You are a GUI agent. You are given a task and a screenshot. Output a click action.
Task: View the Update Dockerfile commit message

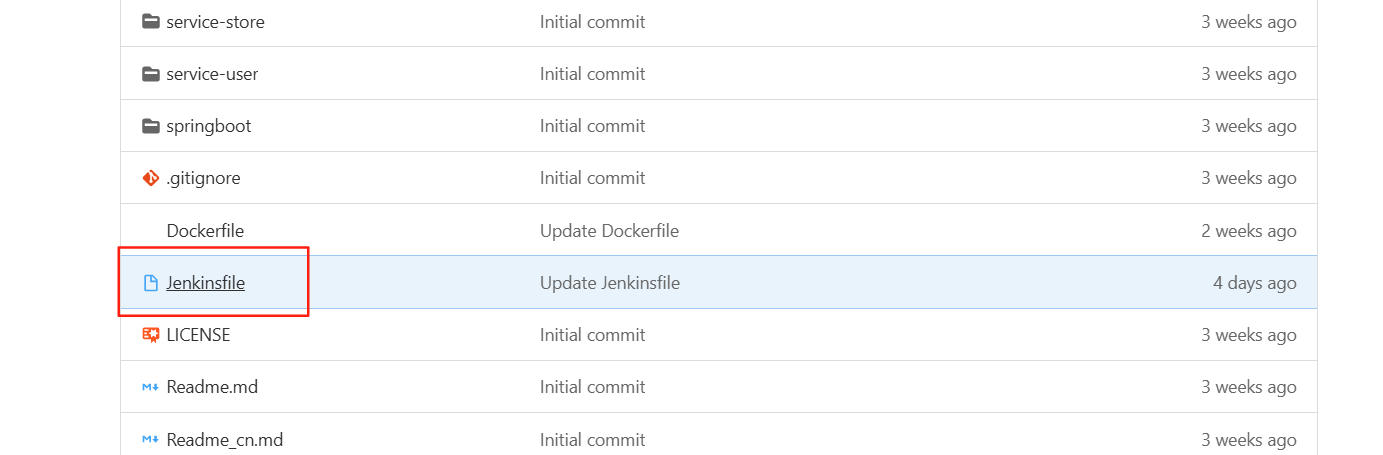coord(609,231)
